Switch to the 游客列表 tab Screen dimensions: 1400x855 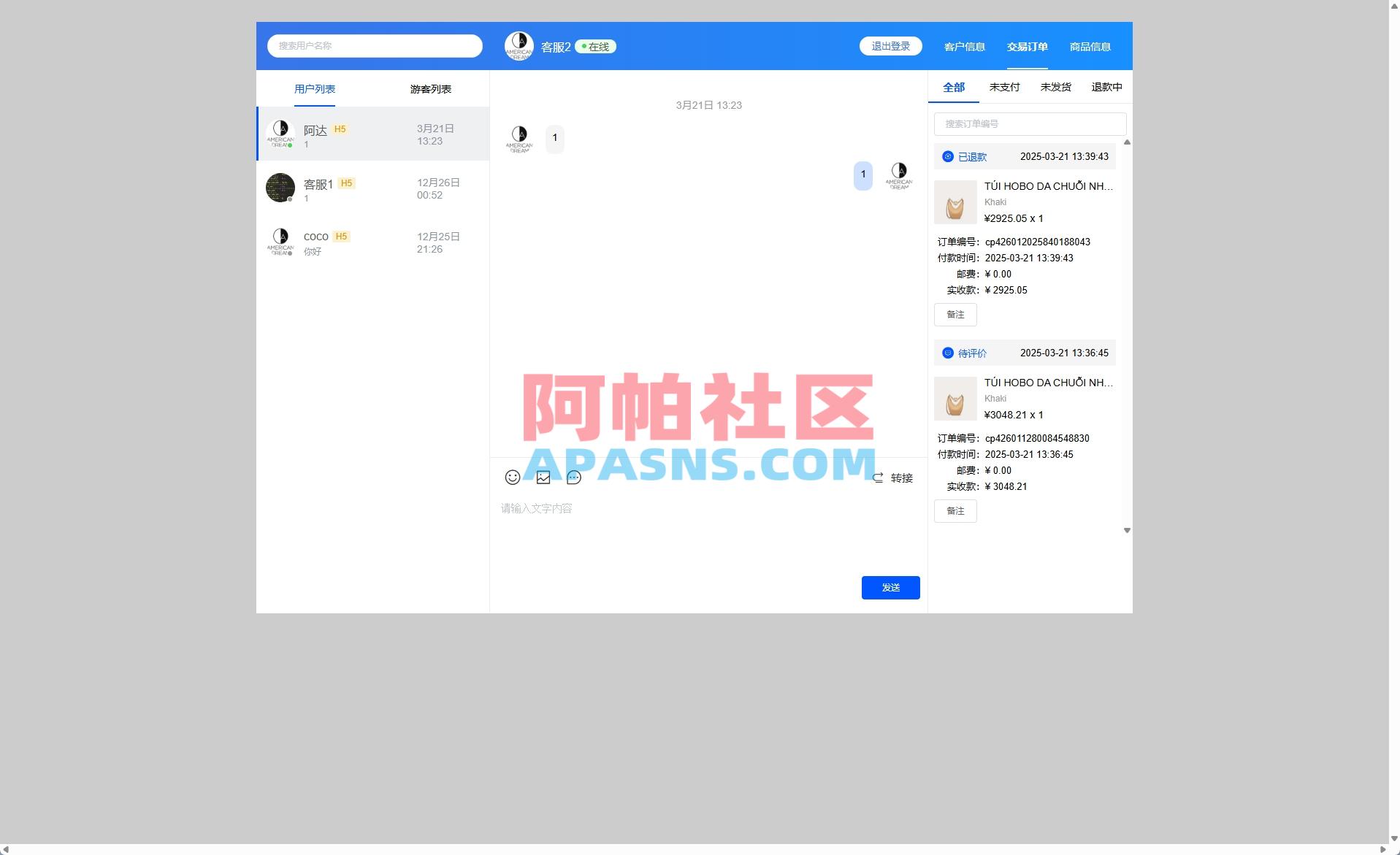(431, 88)
